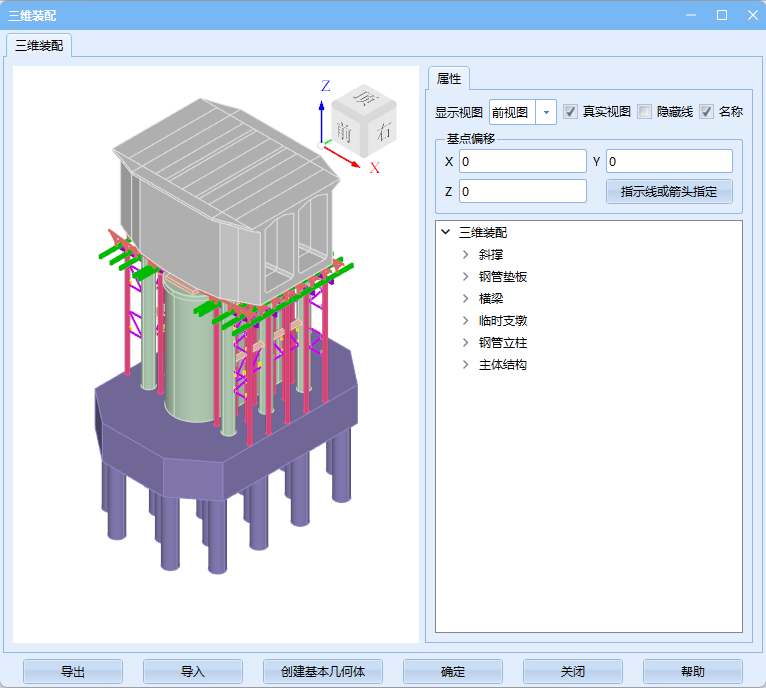Uncheck the 名称 checkbox
Viewport: 766px width, 688px height.
tap(706, 112)
